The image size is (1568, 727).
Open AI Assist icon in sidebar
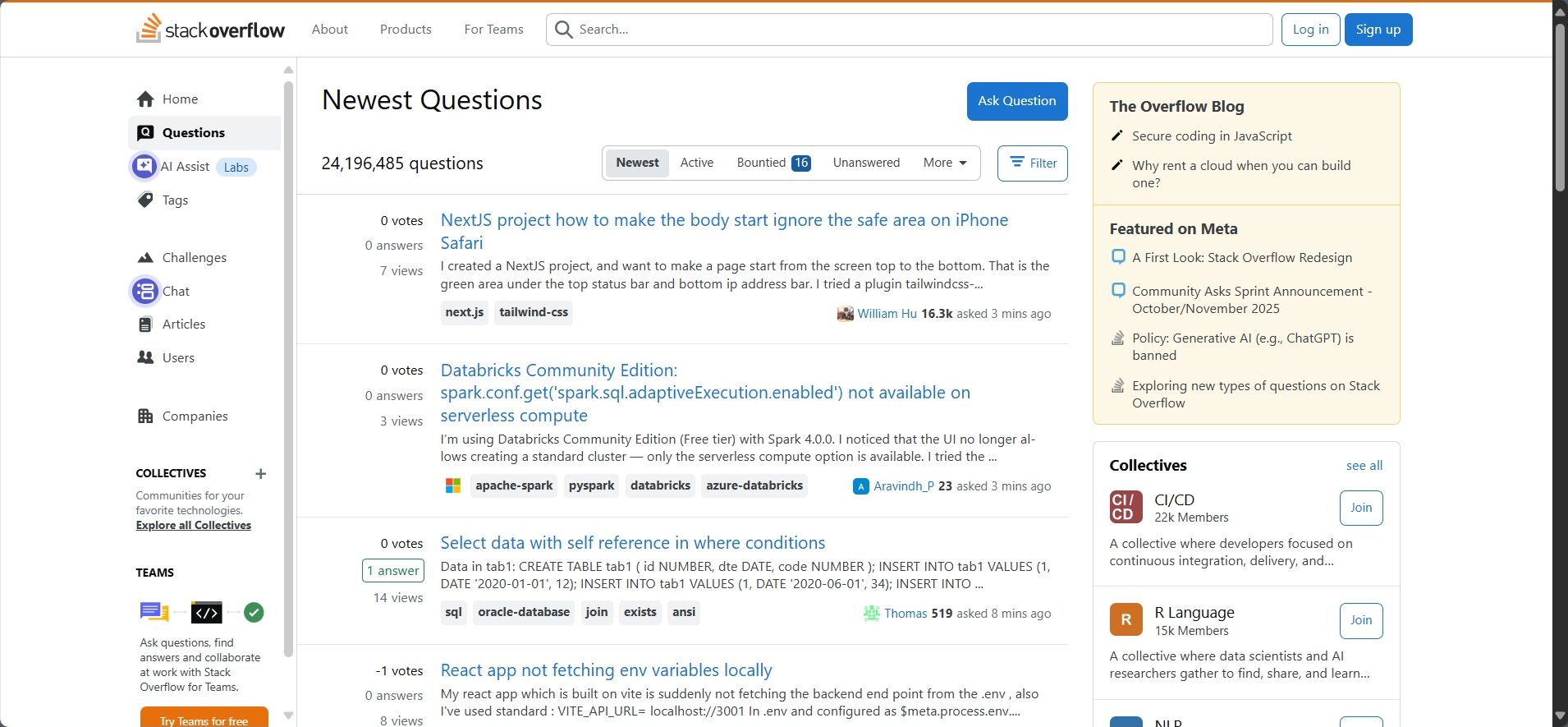tap(144, 167)
